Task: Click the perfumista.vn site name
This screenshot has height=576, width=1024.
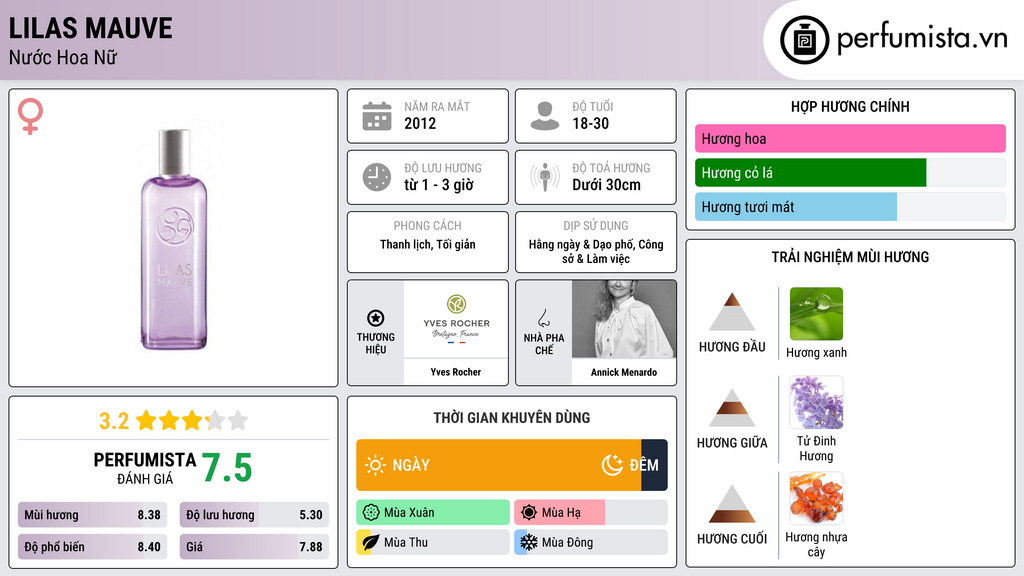Action: click(x=922, y=39)
